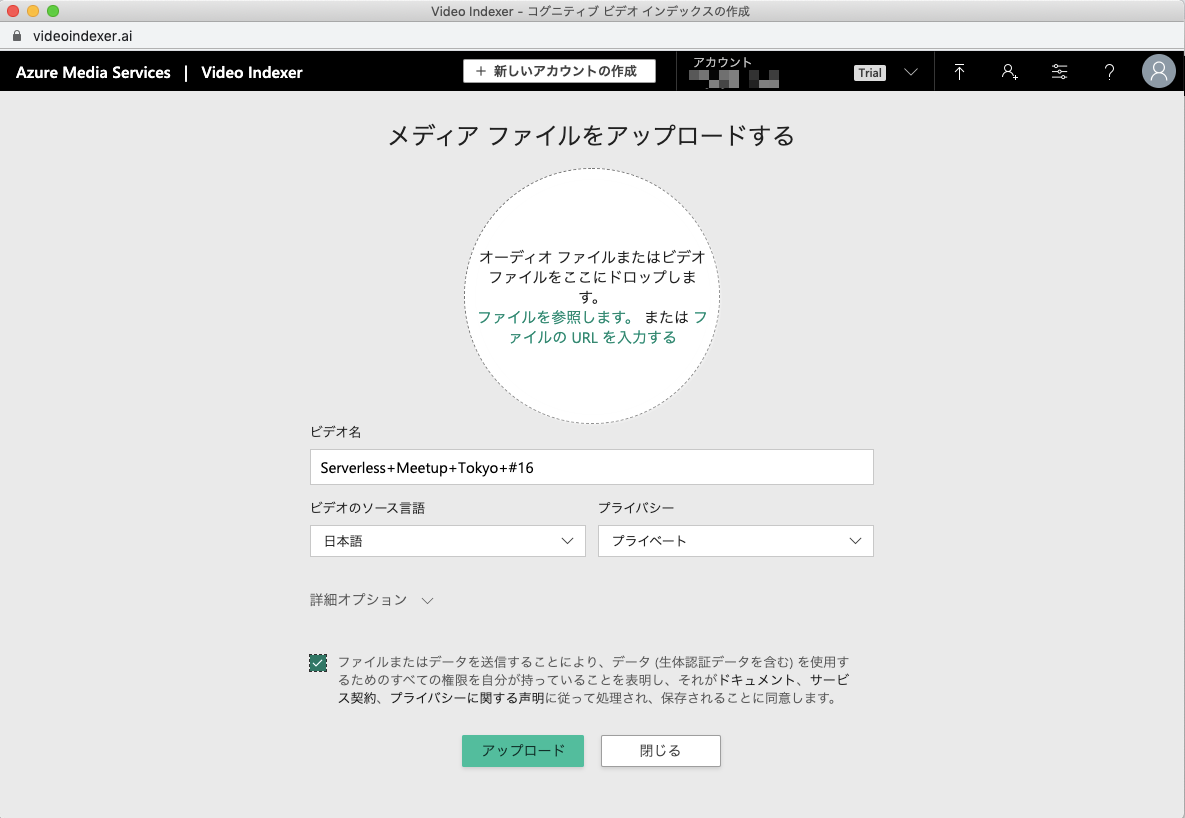Screen dimensions: 1185x818
Task: Expand 詳細オプション section
Action: [371, 600]
